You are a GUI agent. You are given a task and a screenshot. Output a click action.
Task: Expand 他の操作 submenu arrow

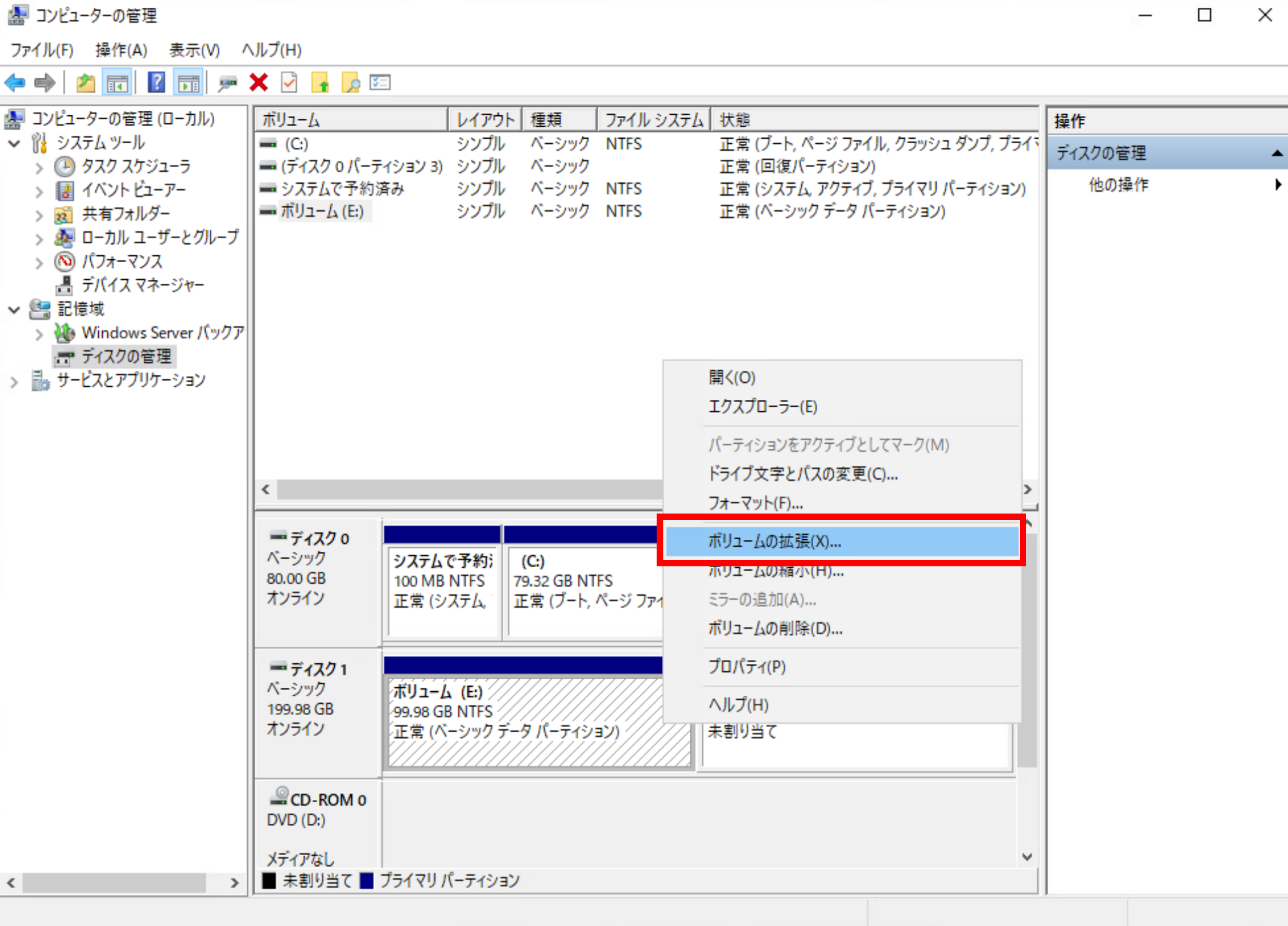tap(1277, 185)
